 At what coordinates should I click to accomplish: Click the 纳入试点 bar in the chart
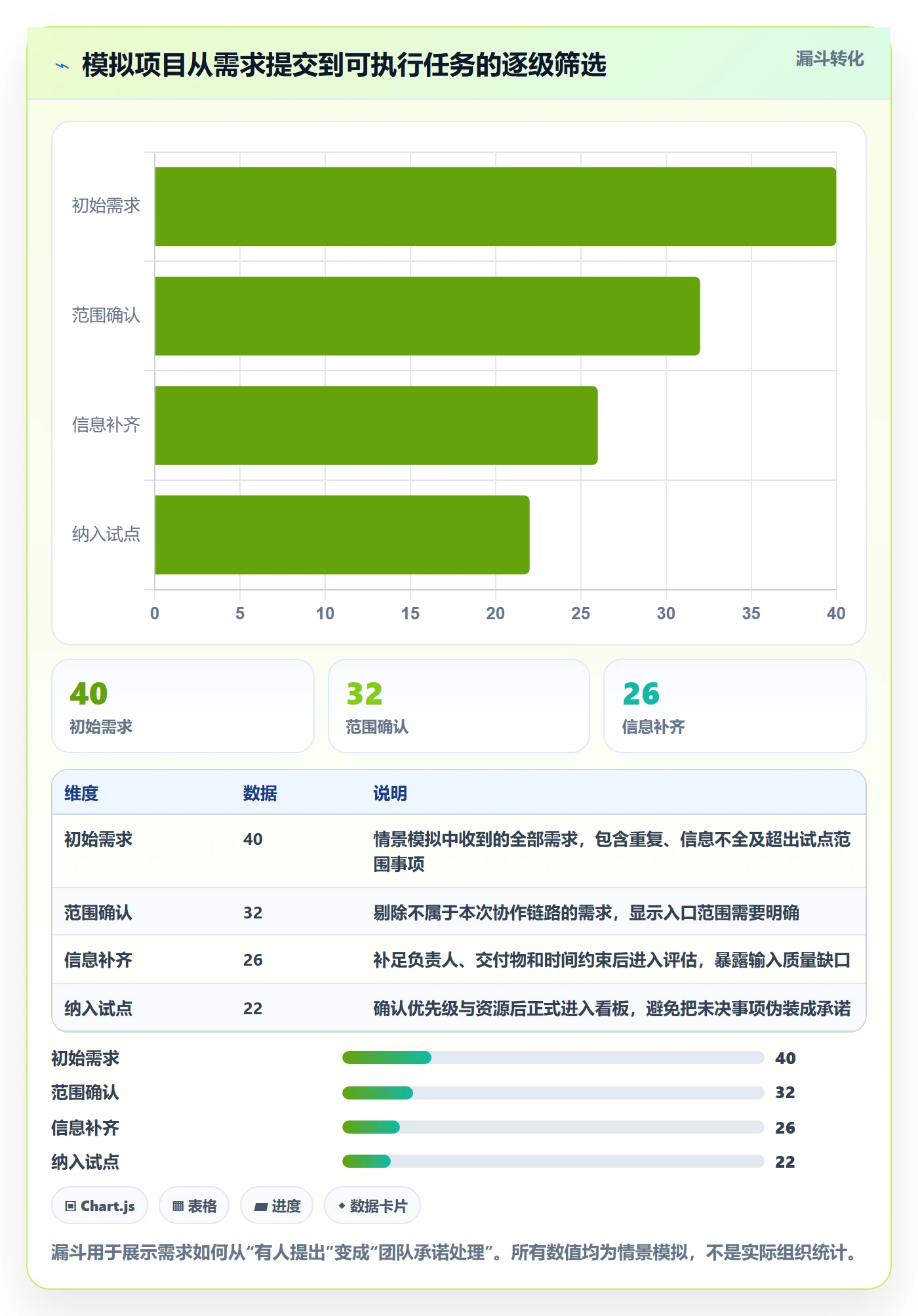click(342, 535)
